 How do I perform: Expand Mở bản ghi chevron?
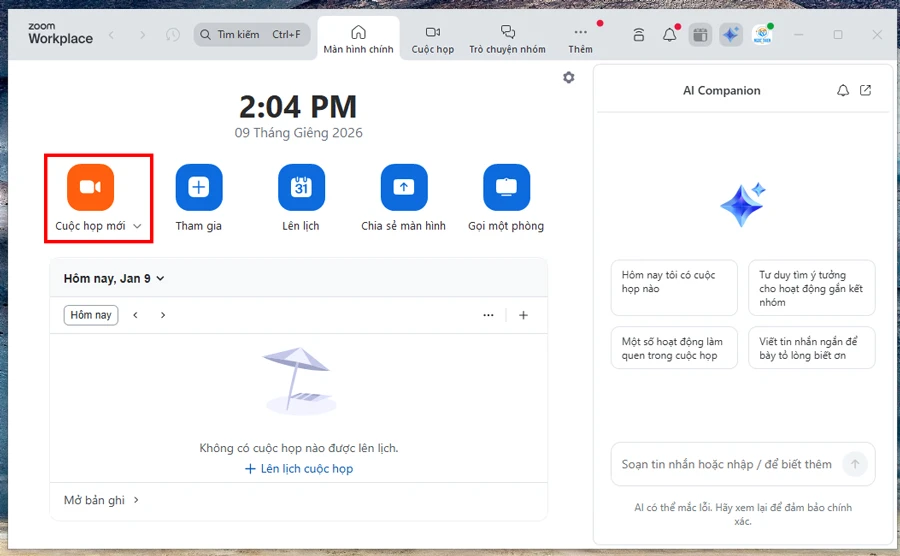(x=136, y=500)
